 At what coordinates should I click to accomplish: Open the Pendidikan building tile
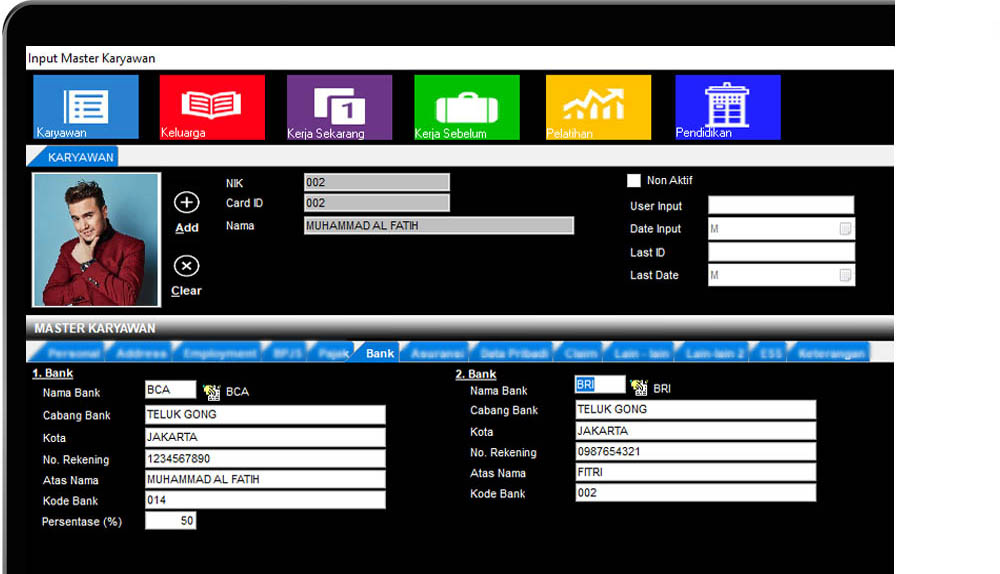[727, 107]
